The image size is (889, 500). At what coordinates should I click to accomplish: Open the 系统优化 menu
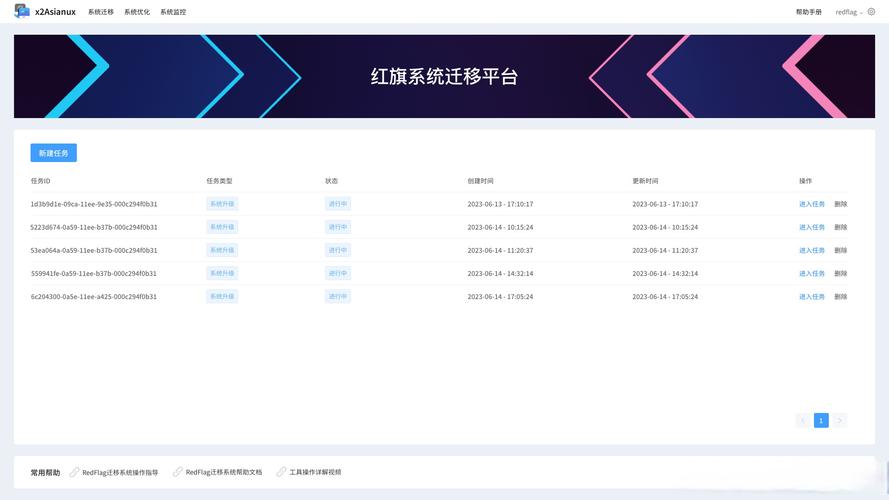(137, 12)
